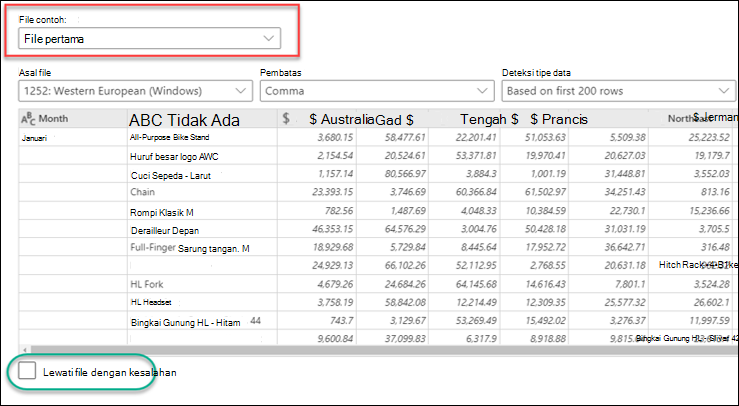
Task: Click the value 31,448.81
Action: [625, 174]
